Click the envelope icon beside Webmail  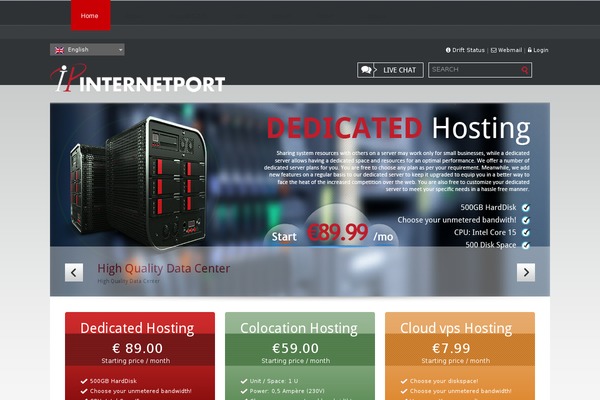(494, 50)
